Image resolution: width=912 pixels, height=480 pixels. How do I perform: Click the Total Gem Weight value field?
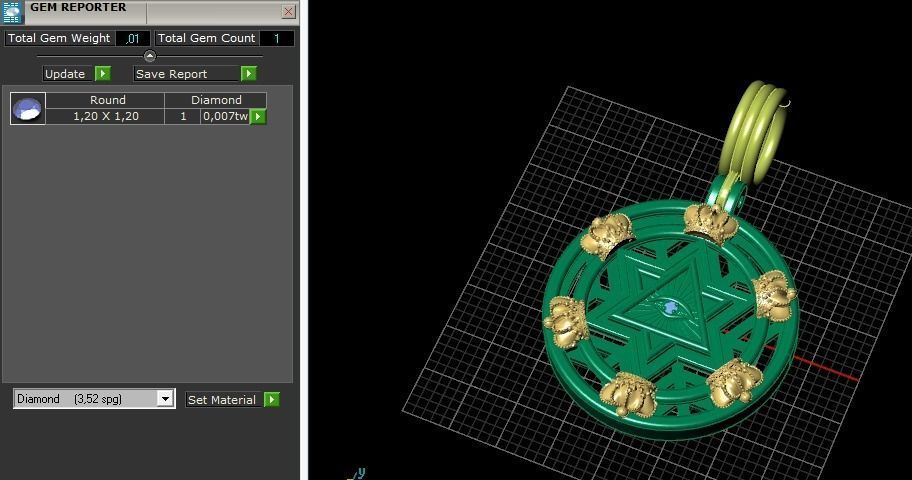click(x=133, y=38)
